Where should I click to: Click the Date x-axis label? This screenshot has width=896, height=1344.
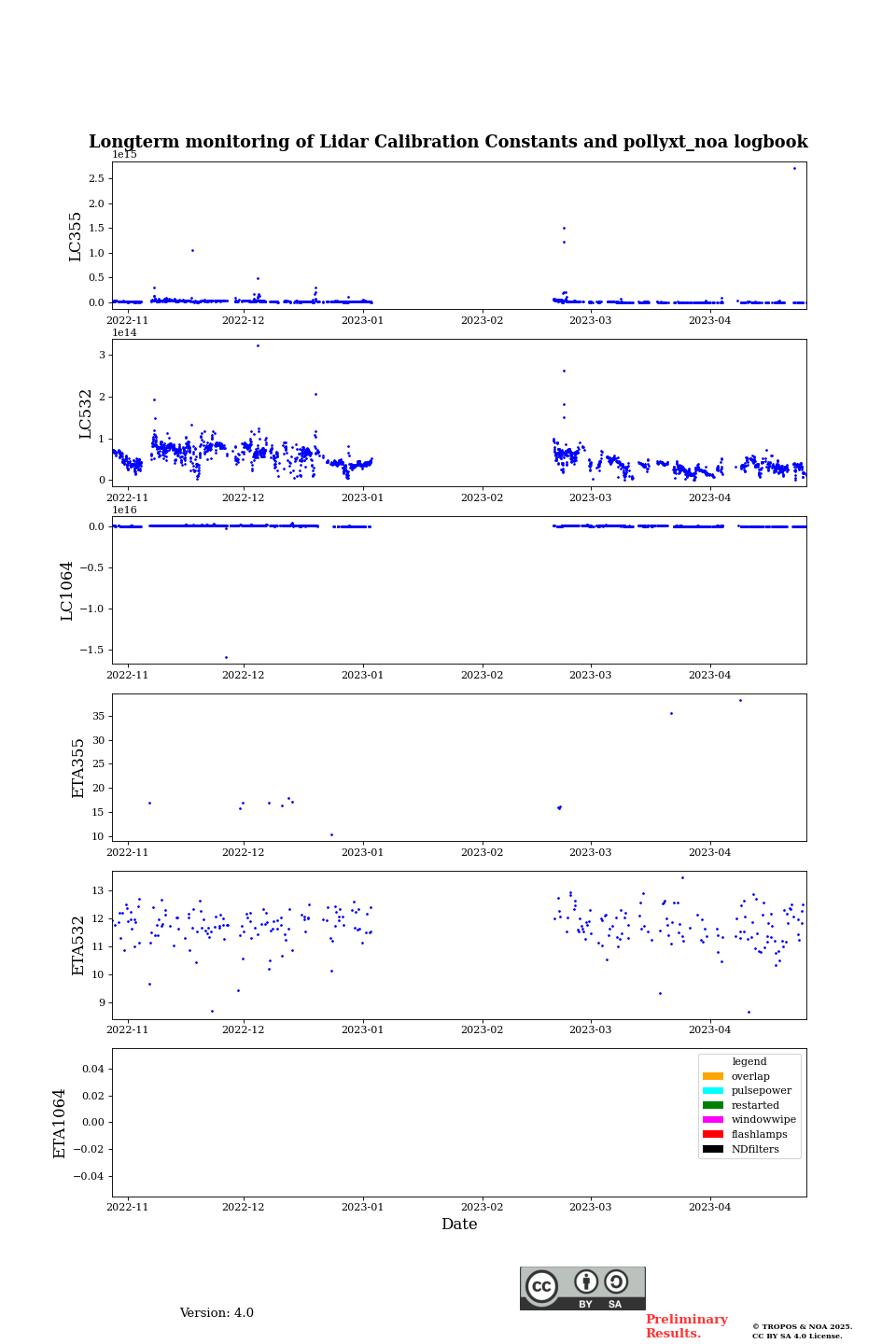459,1225
